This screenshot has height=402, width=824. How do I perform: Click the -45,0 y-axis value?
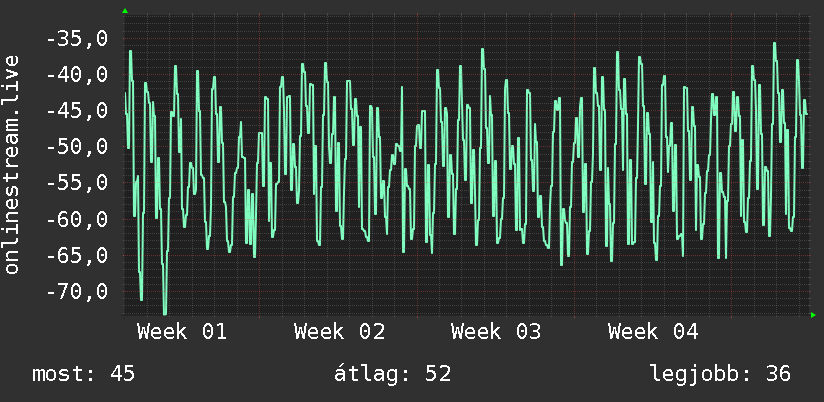click(77, 111)
